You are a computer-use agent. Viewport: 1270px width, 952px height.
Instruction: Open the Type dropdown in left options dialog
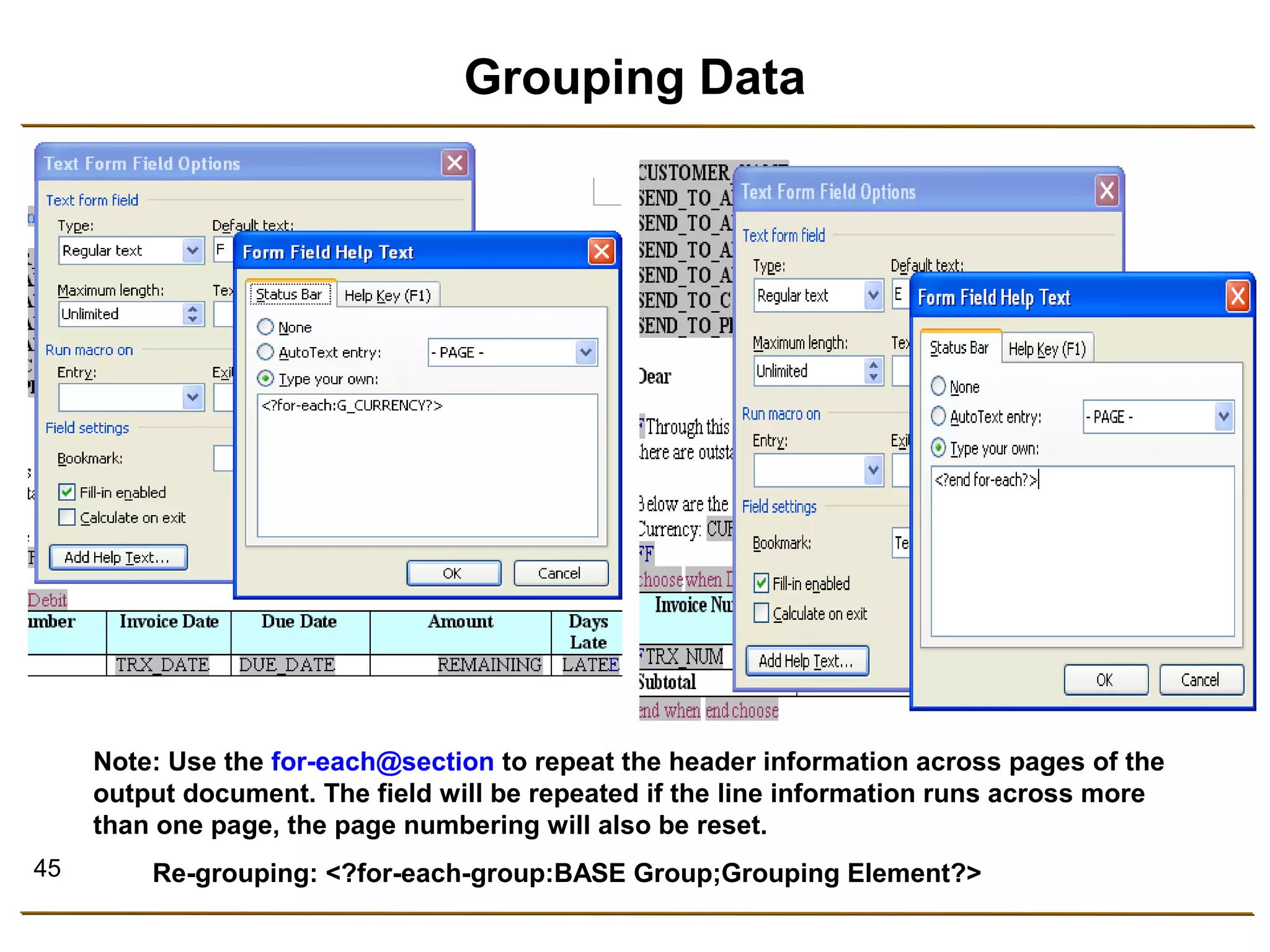pos(193,250)
